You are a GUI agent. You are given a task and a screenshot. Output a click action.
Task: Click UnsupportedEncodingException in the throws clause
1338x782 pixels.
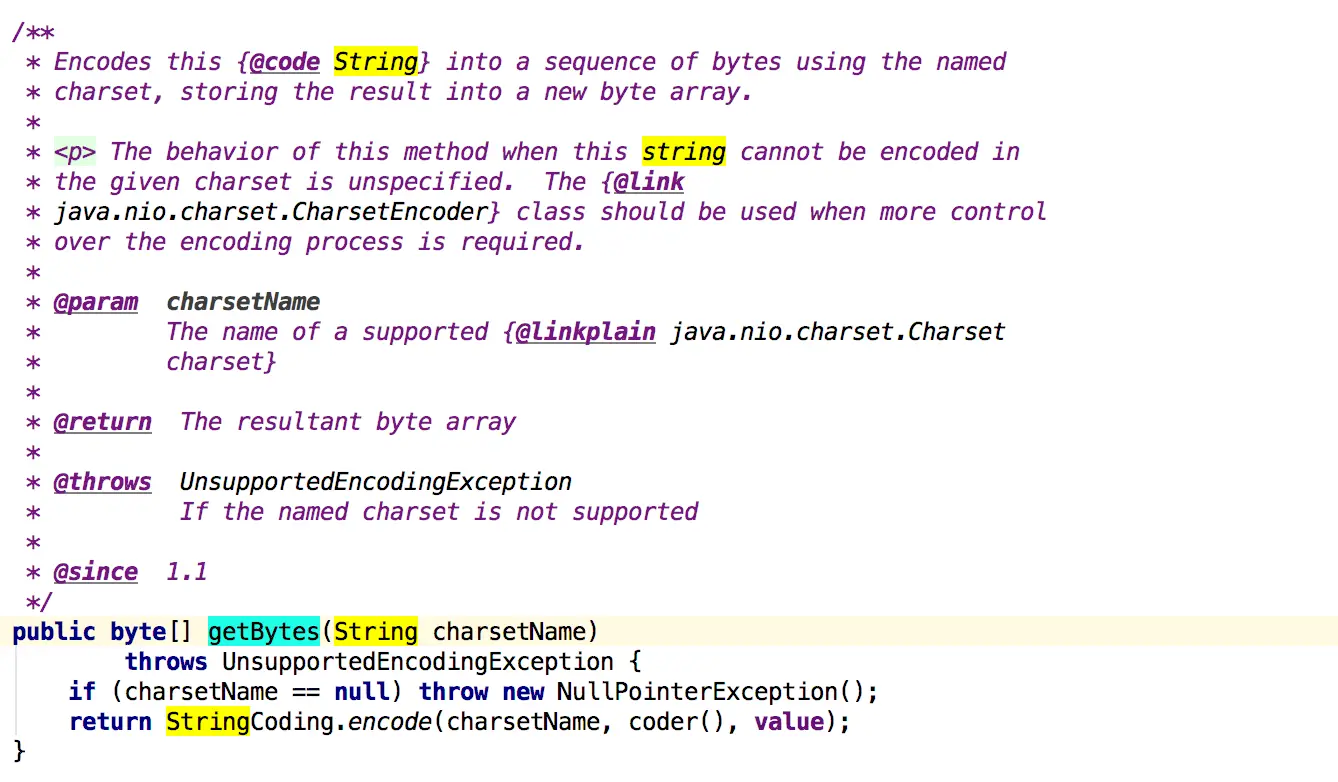[x=418, y=662]
